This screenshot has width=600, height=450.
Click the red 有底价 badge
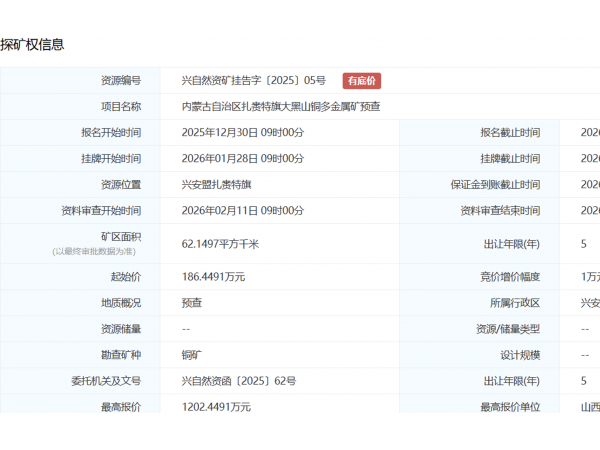[361, 81]
